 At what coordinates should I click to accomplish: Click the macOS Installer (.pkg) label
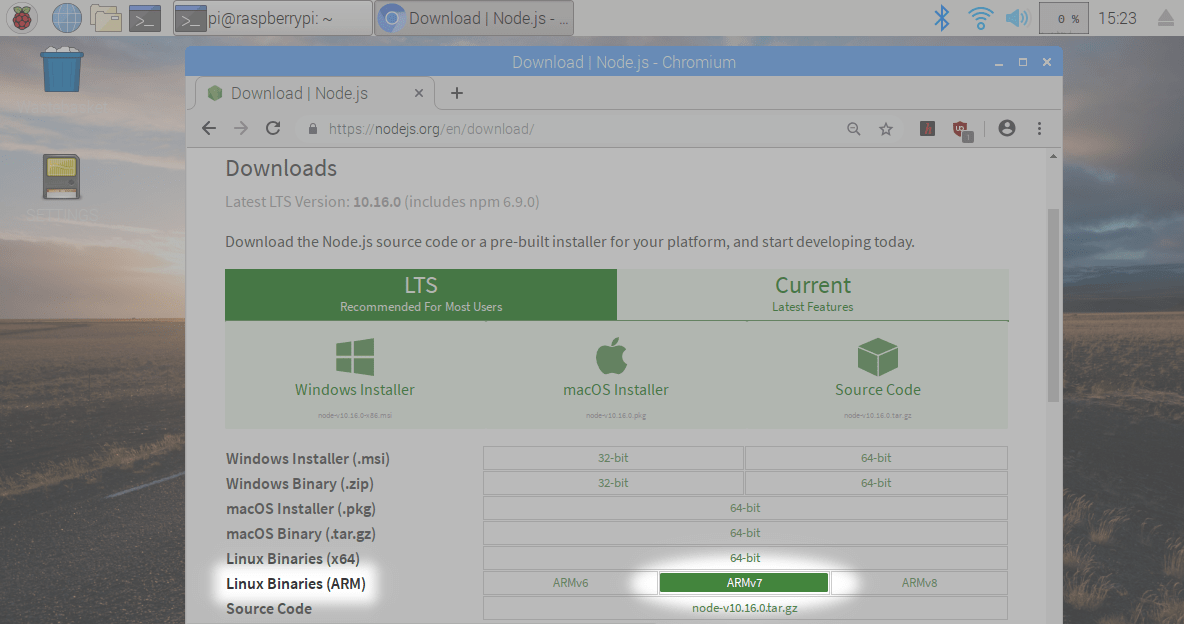coord(301,508)
